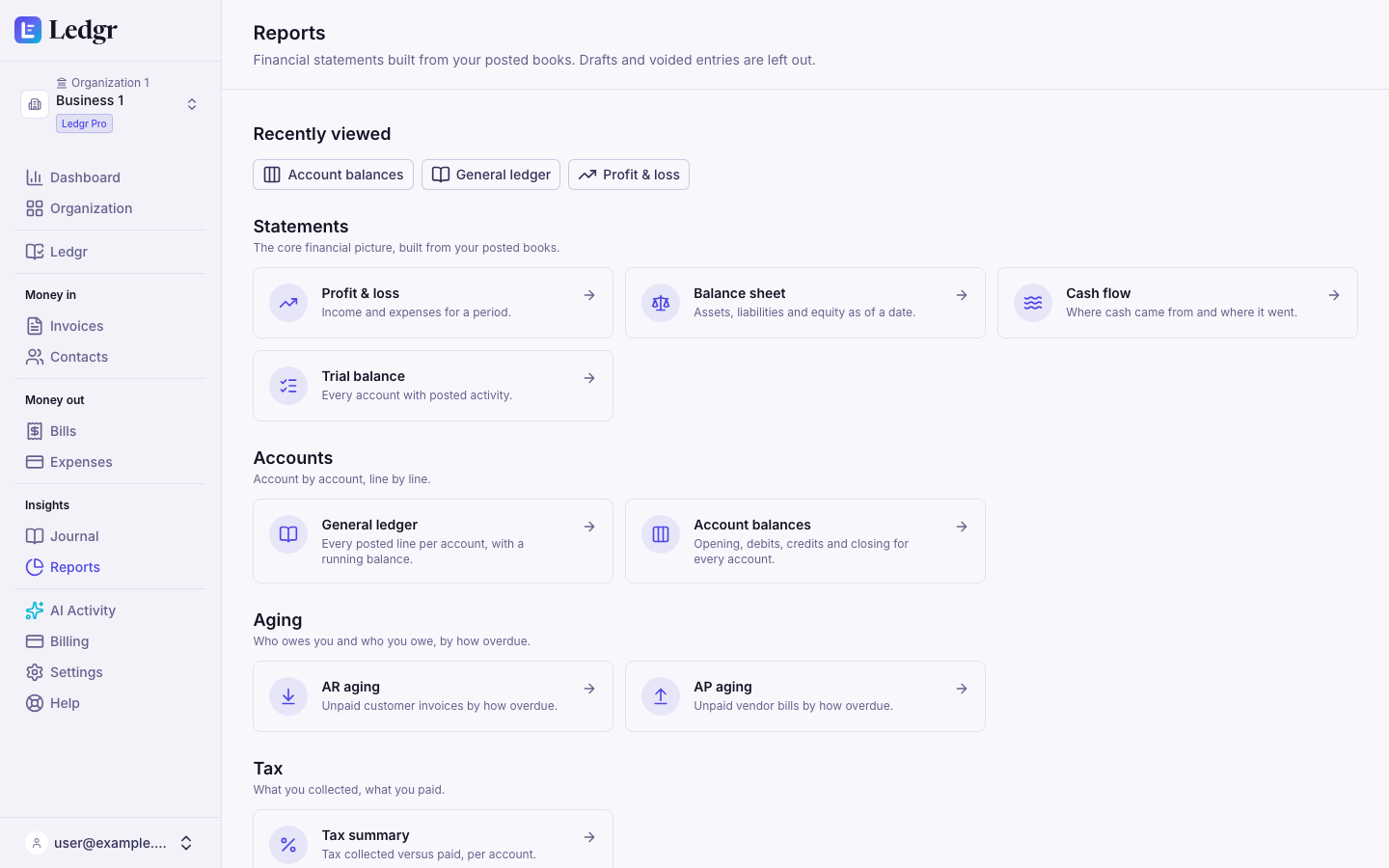Screen dimensions: 1389x868
Task: Click arrow on Trial balance card
Action: [x=589, y=378]
